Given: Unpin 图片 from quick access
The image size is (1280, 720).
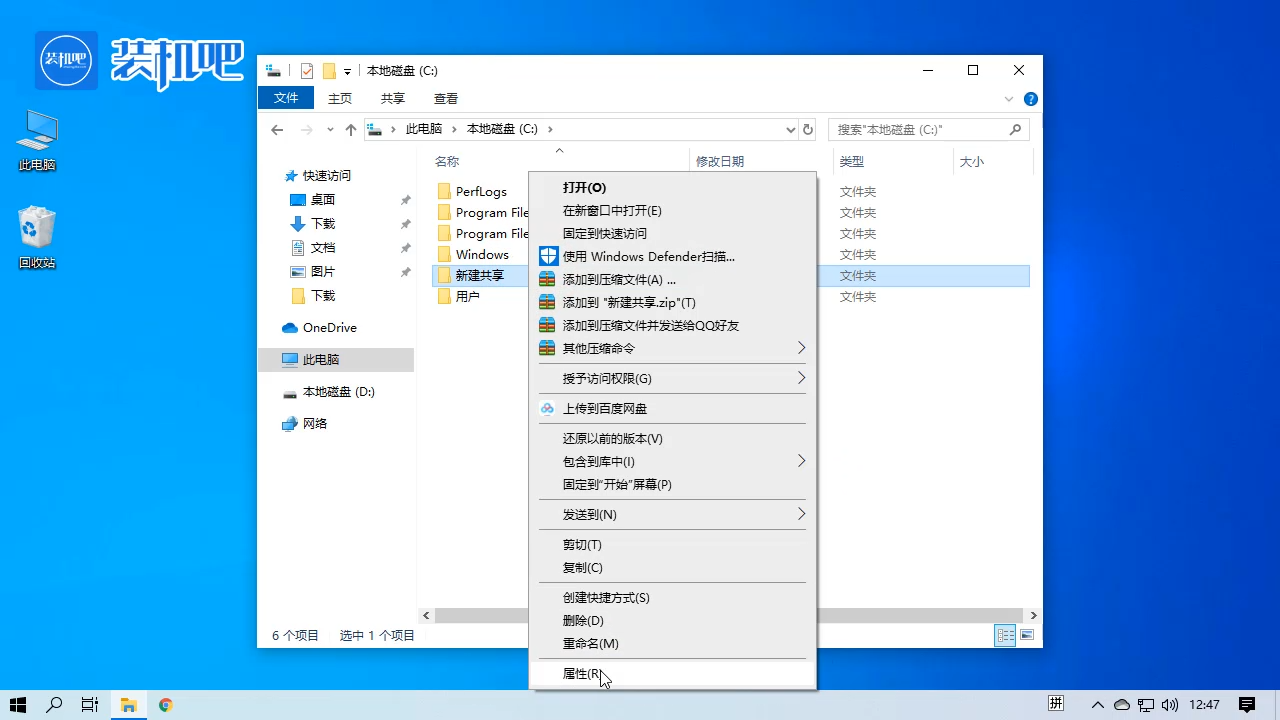Looking at the screenshot, I should click(x=404, y=271).
